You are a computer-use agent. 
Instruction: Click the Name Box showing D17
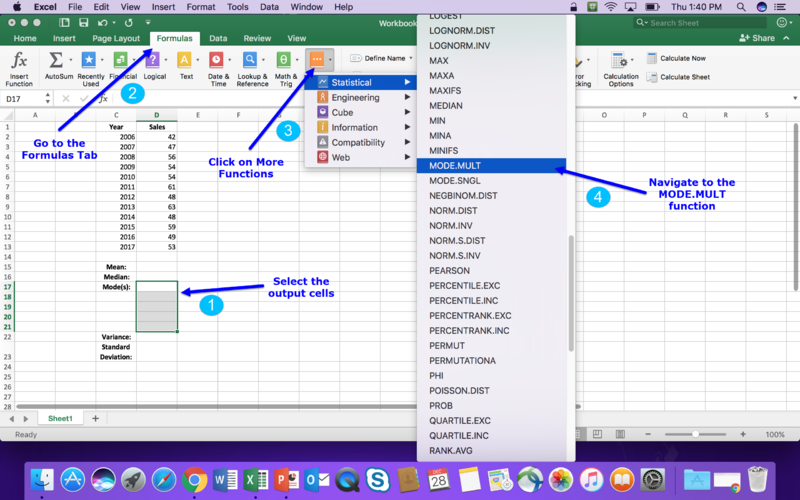tap(25, 99)
